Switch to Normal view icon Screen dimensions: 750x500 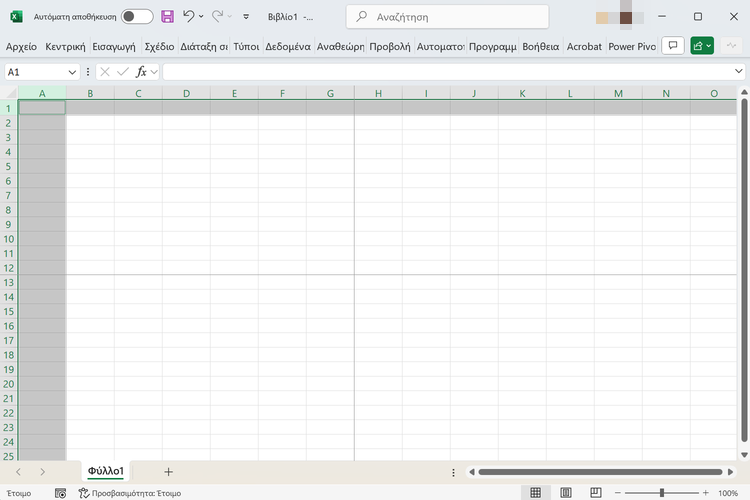(536, 492)
